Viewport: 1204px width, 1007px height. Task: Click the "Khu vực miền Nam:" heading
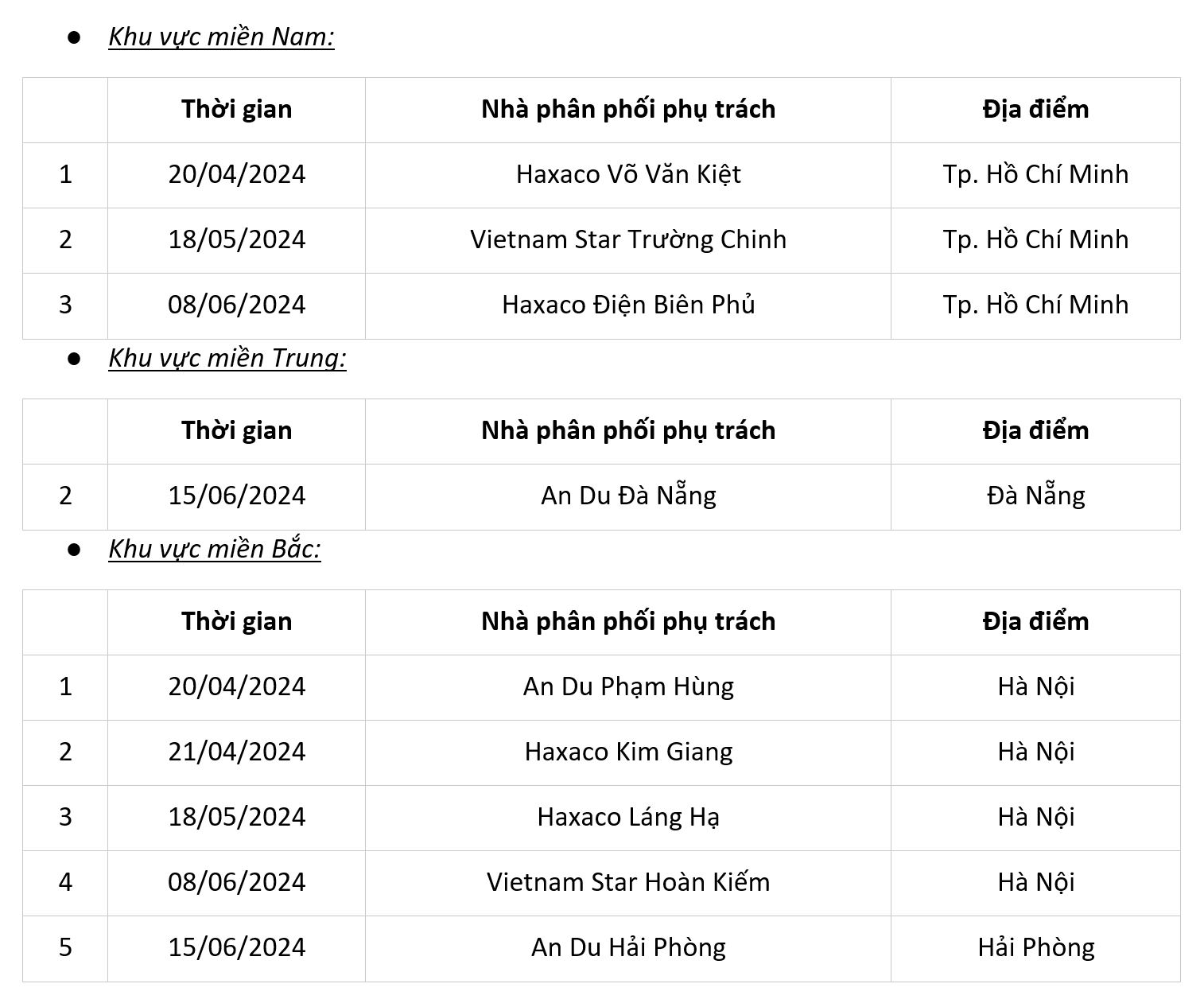pos(221,37)
